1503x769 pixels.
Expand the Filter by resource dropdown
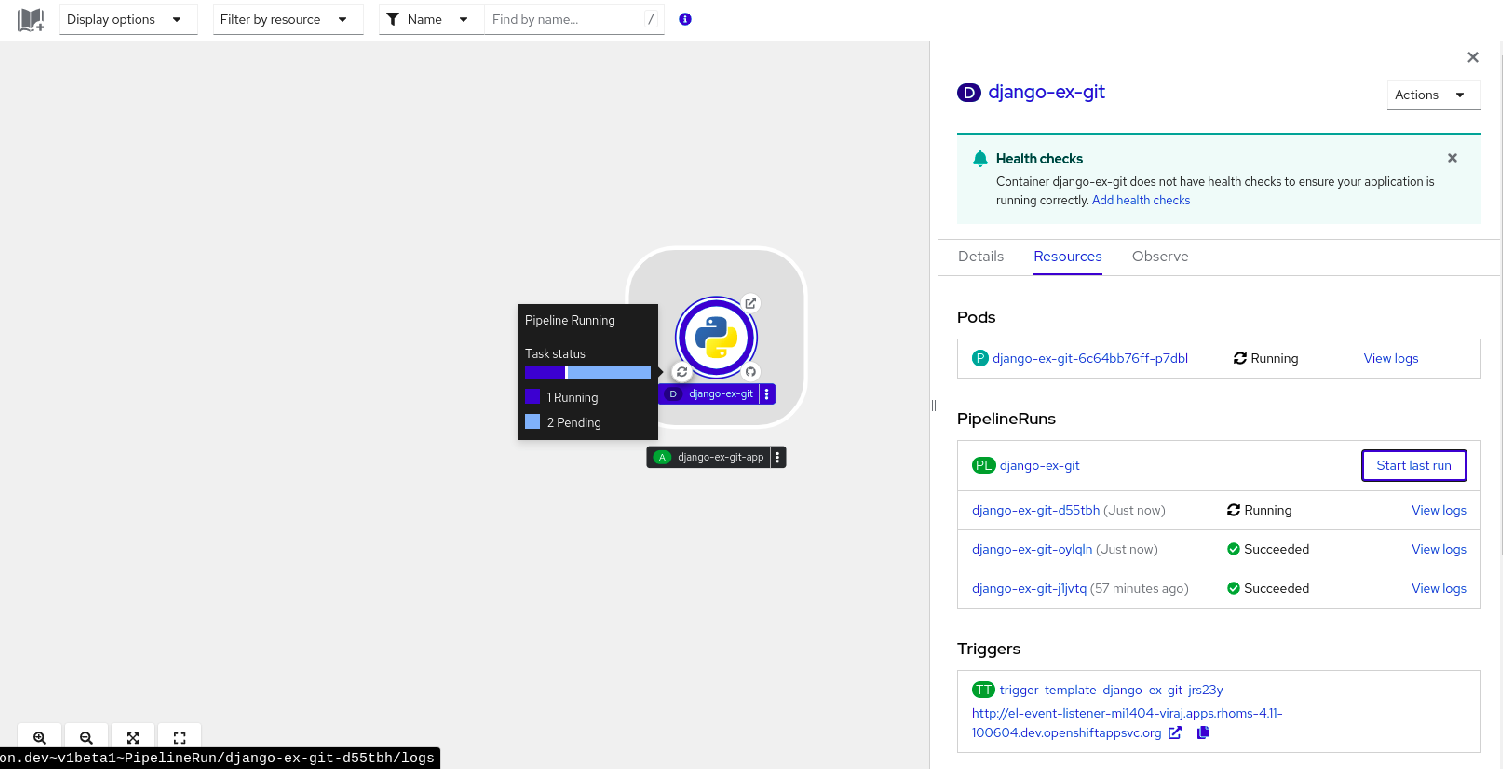(x=287, y=20)
